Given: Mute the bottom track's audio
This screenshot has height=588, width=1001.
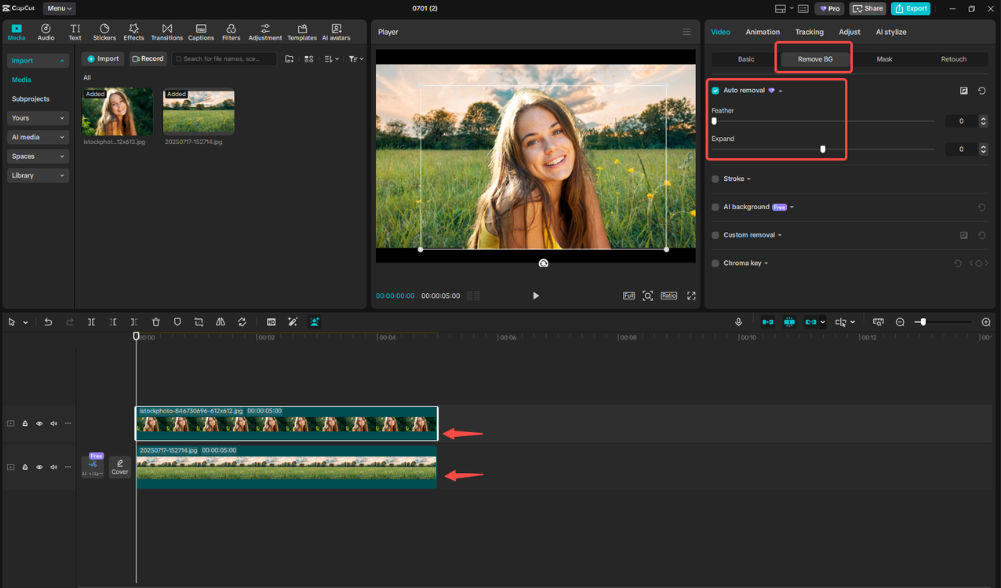Looking at the screenshot, I should pyautogui.click(x=53, y=466).
